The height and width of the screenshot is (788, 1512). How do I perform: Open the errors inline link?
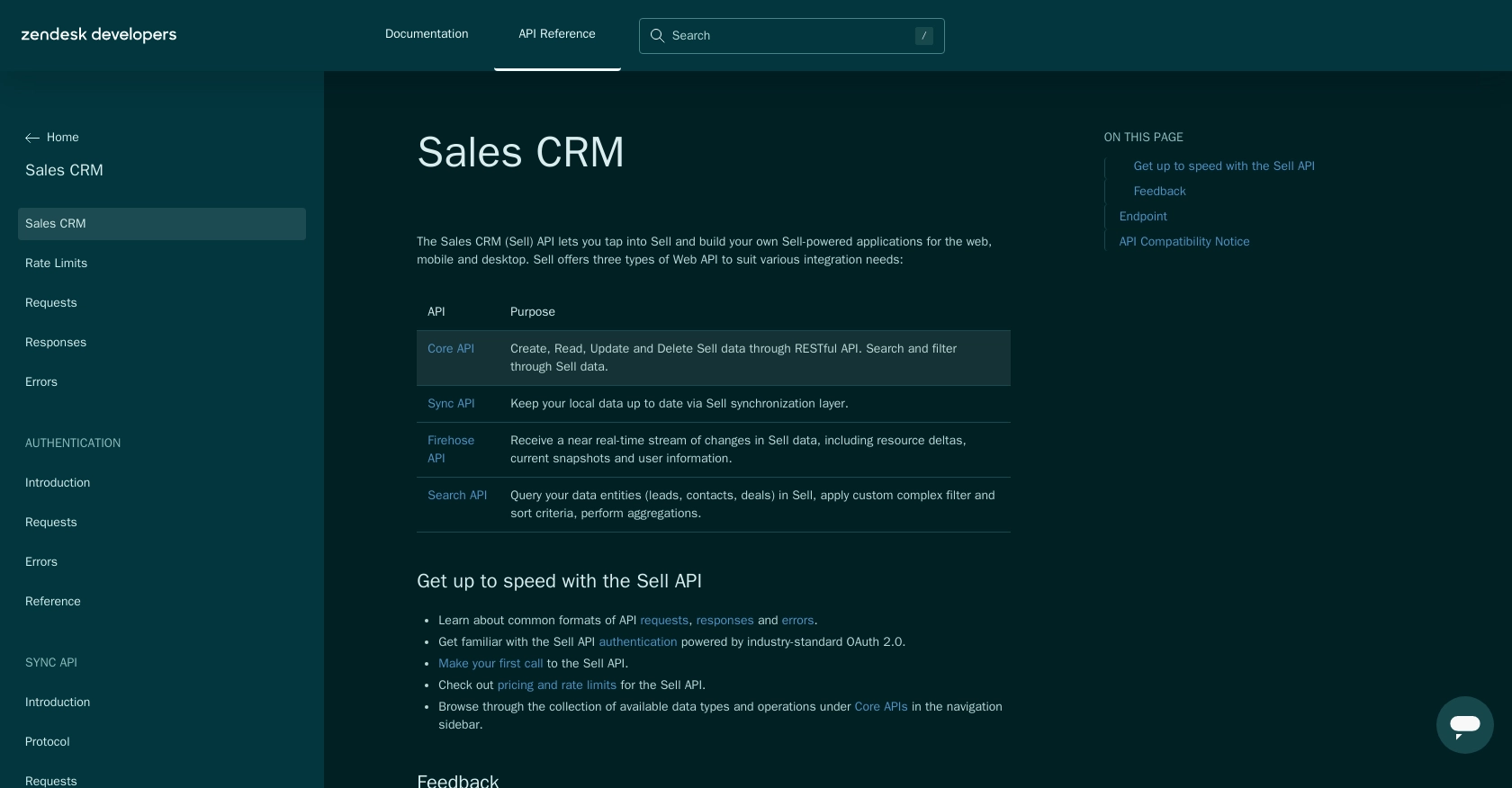click(x=797, y=621)
